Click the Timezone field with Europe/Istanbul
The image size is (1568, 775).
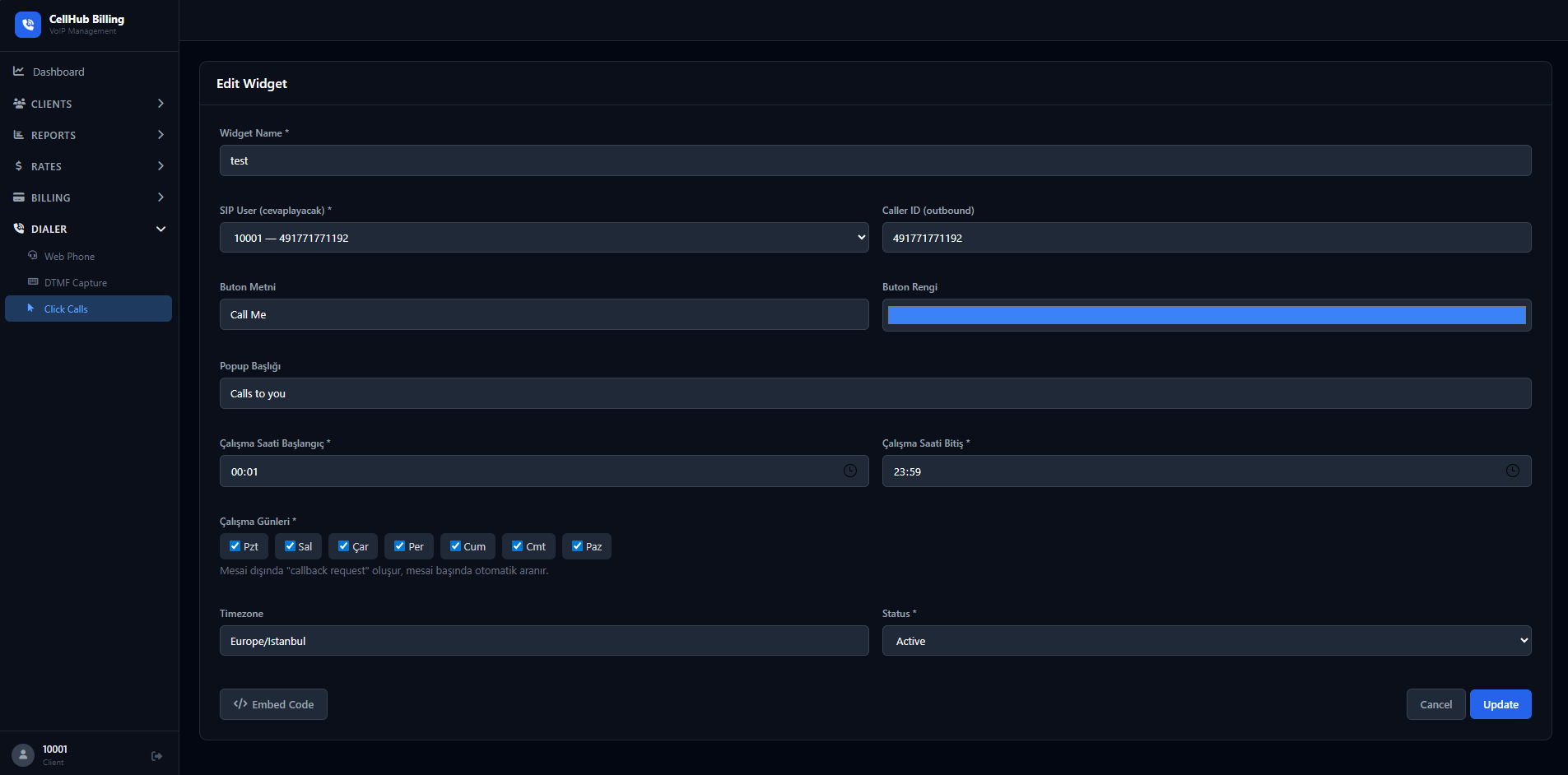tap(544, 641)
